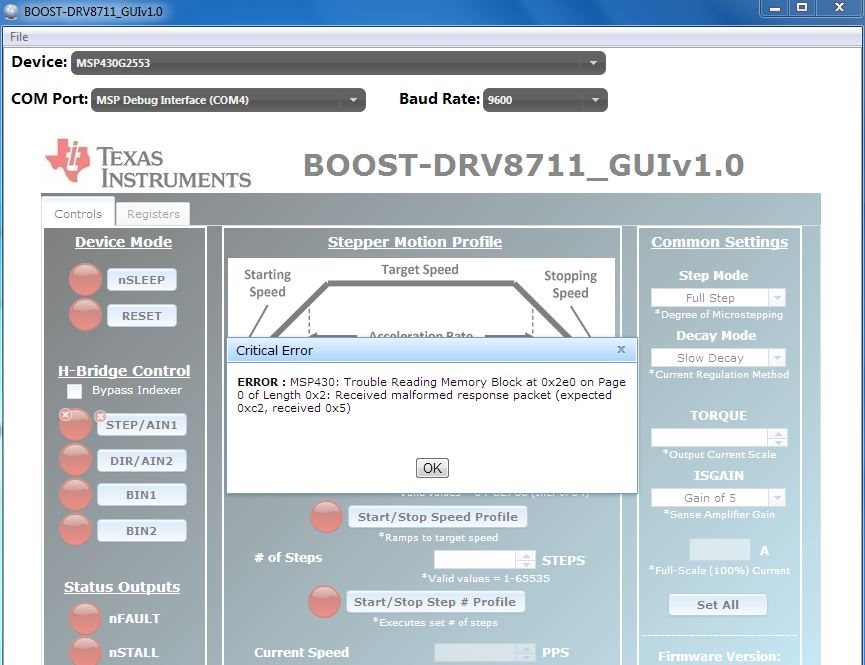Screen dimensions: 865x665
Task: Click the # of Steps input field
Action: 475,560
